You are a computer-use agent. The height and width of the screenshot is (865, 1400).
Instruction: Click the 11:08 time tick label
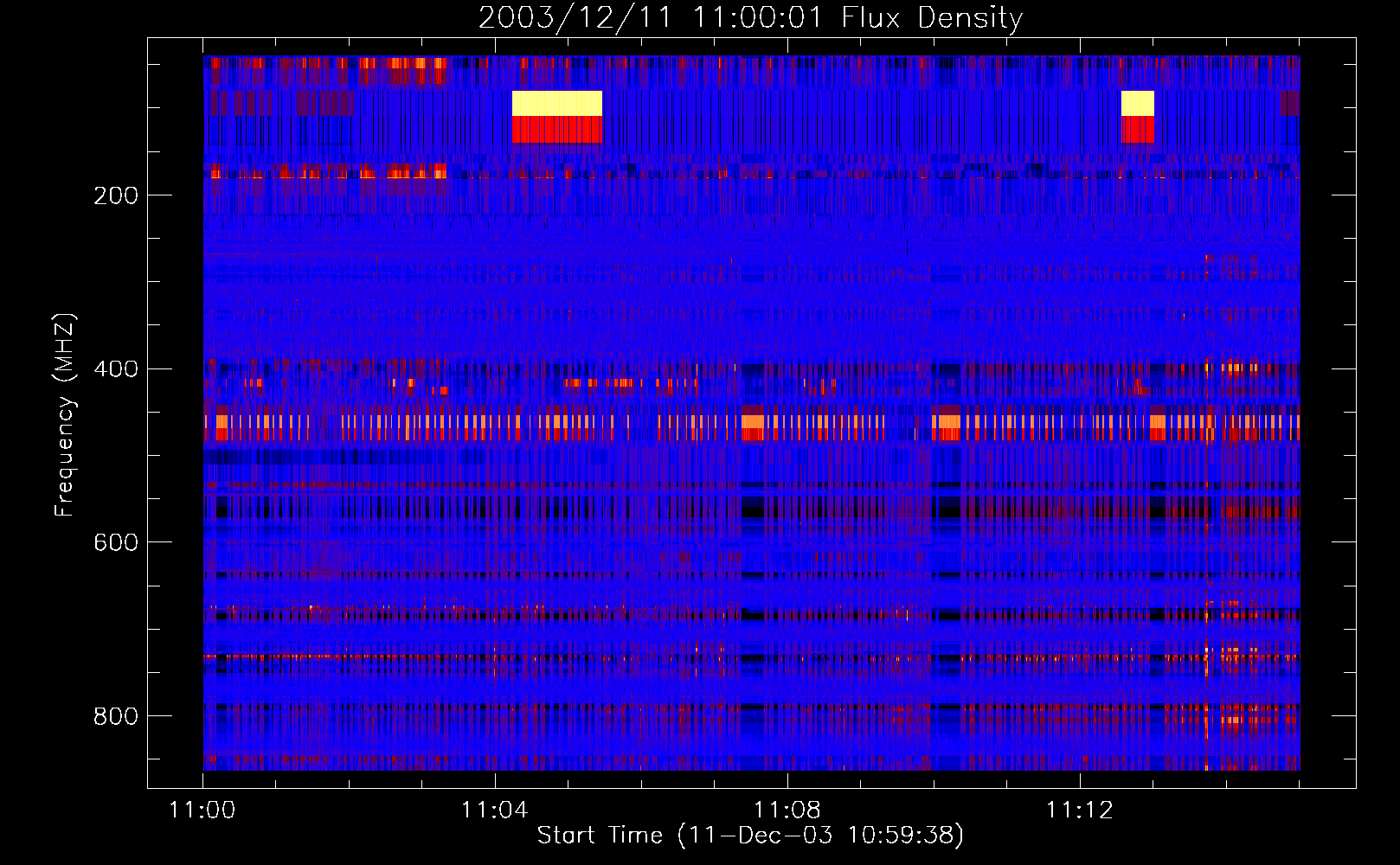coord(787,810)
